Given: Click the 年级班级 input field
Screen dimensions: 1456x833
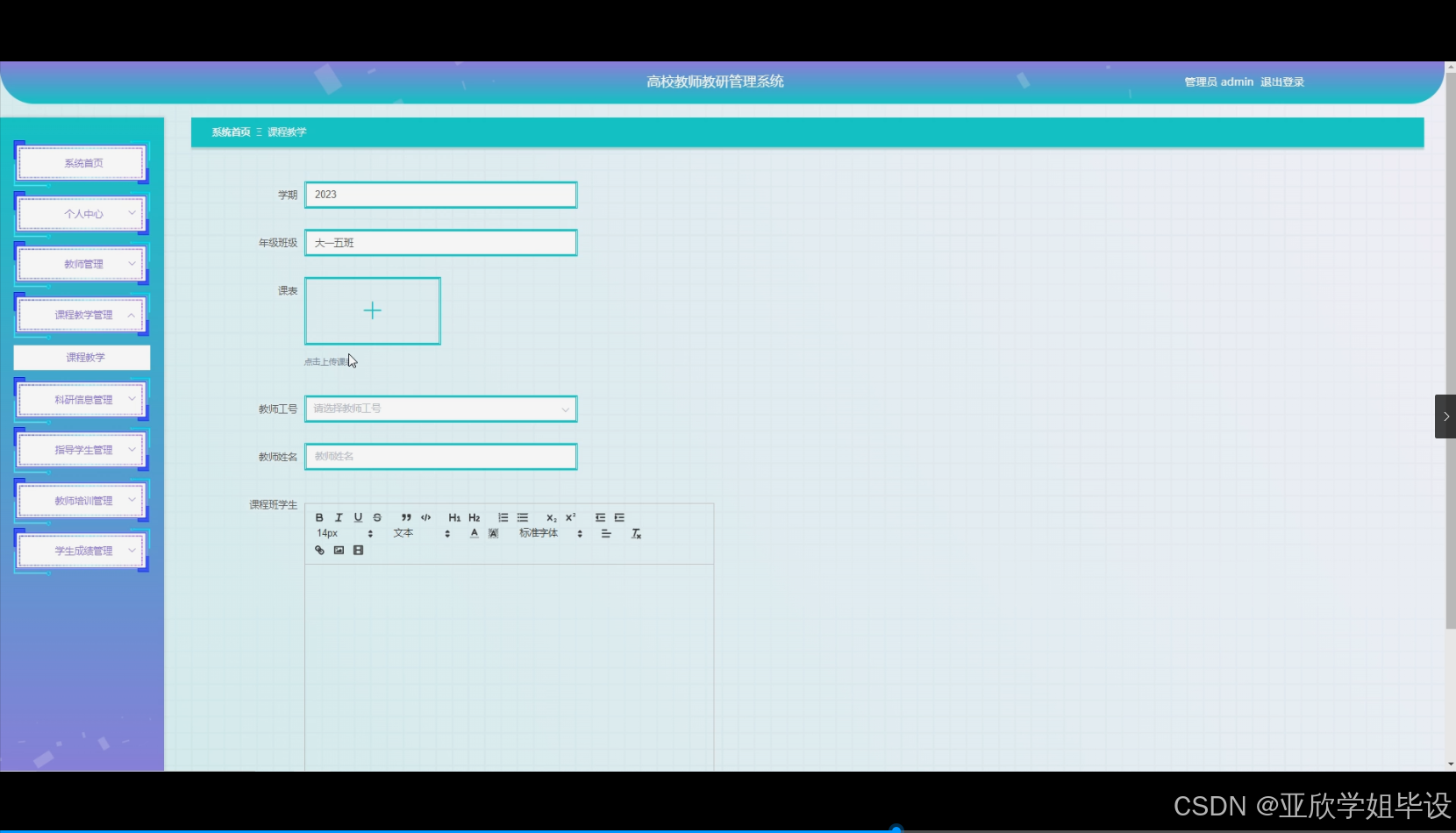Looking at the screenshot, I should (x=440, y=243).
